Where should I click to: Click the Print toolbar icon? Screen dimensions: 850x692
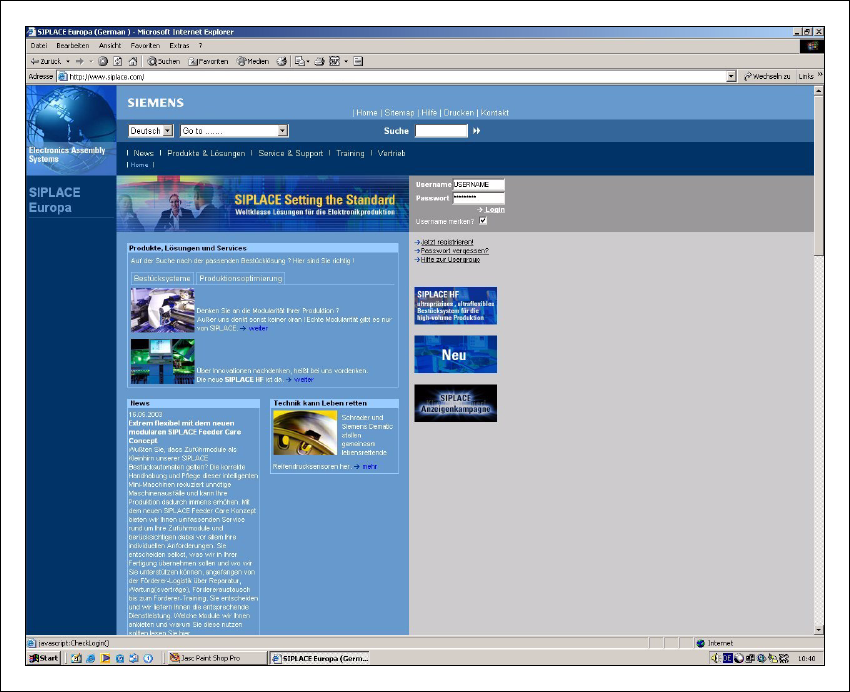319,61
